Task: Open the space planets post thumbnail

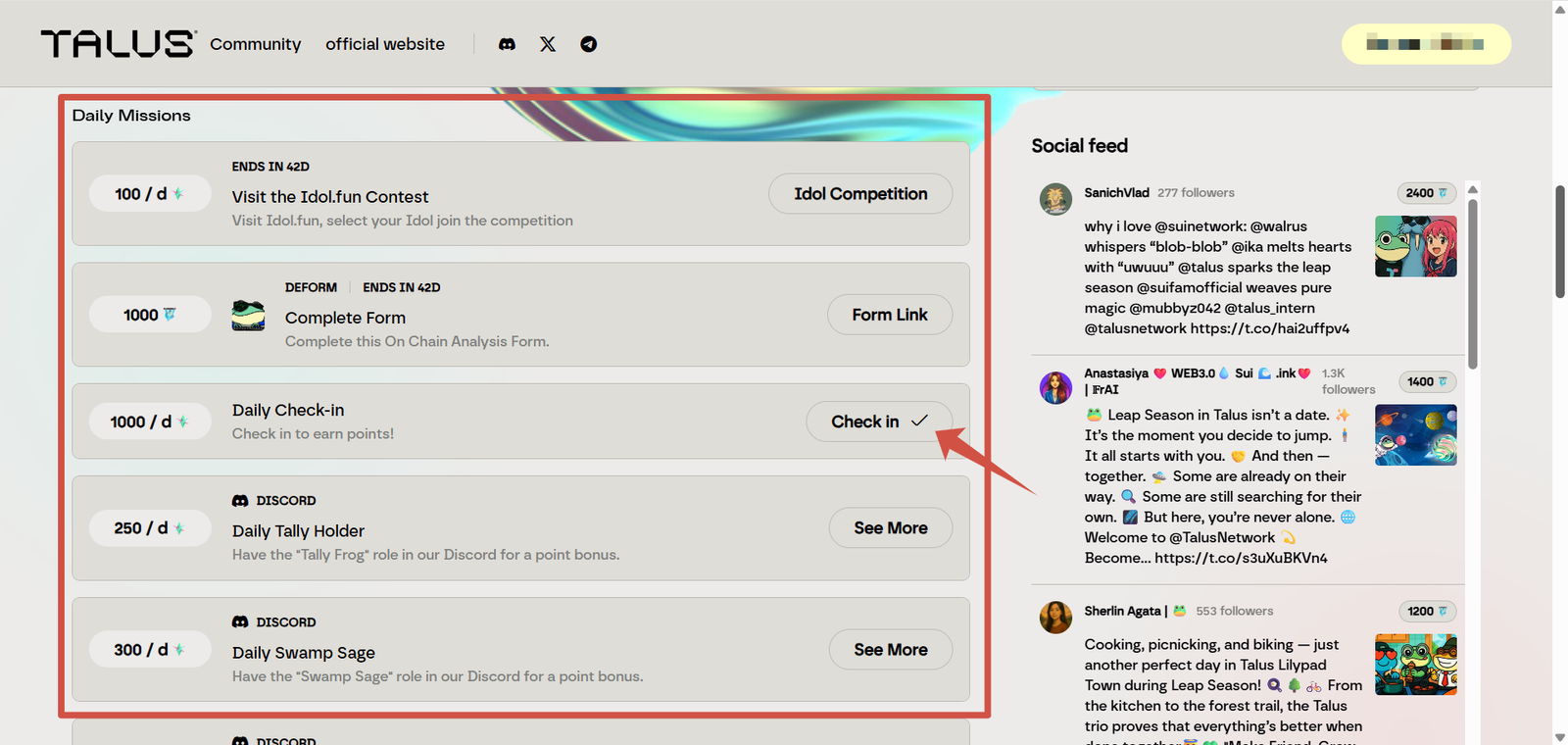Action: [x=1415, y=435]
